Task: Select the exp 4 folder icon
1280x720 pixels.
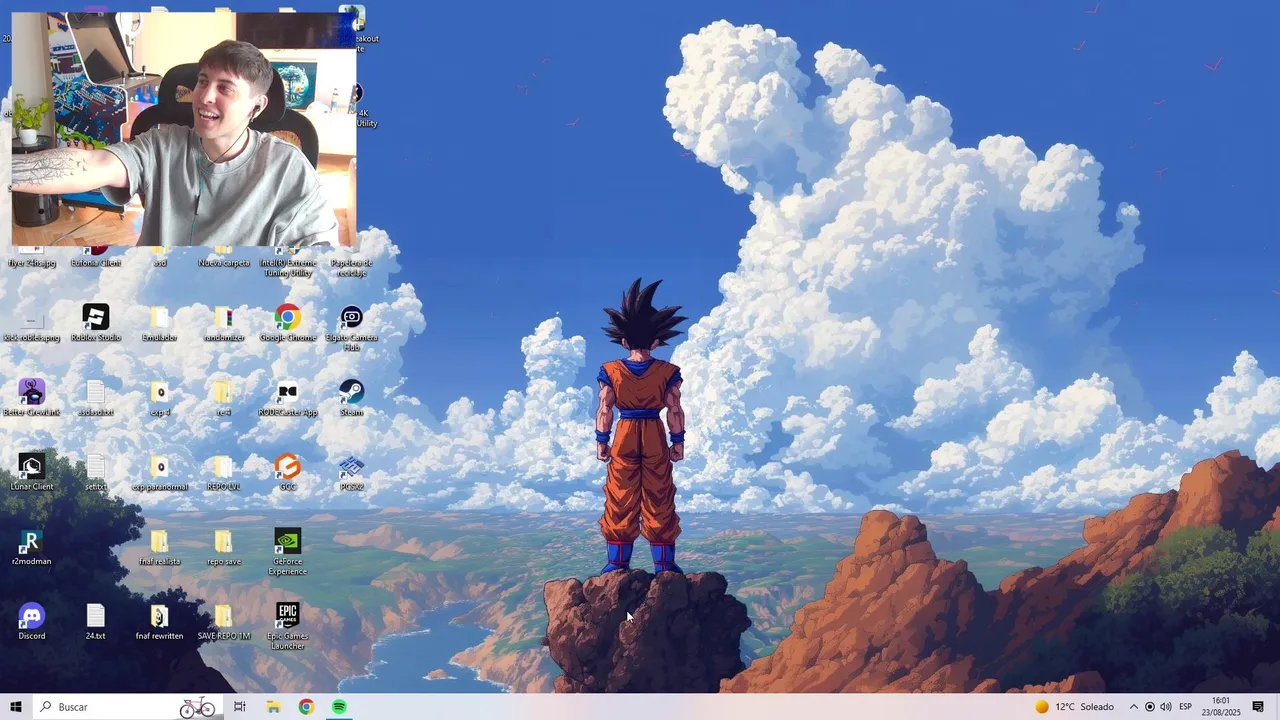Action: [160, 398]
